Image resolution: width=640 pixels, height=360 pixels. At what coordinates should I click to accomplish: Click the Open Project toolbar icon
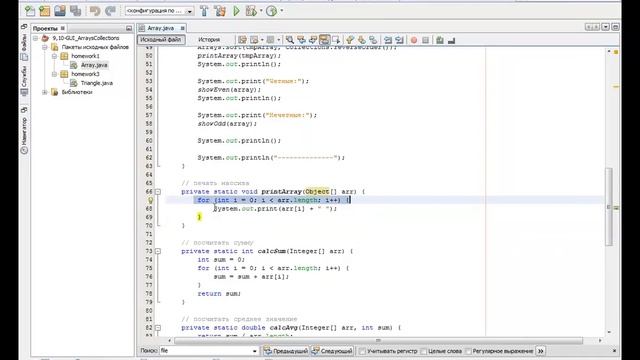tap(60, 11)
